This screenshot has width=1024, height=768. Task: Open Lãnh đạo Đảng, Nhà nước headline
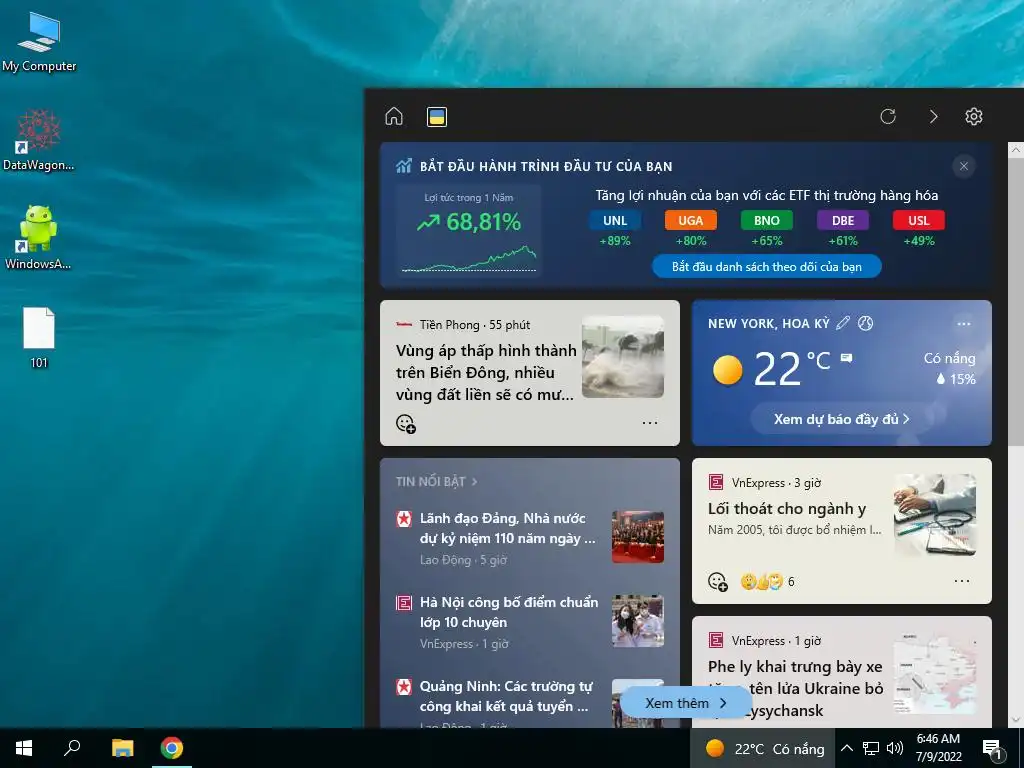click(x=507, y=528)
